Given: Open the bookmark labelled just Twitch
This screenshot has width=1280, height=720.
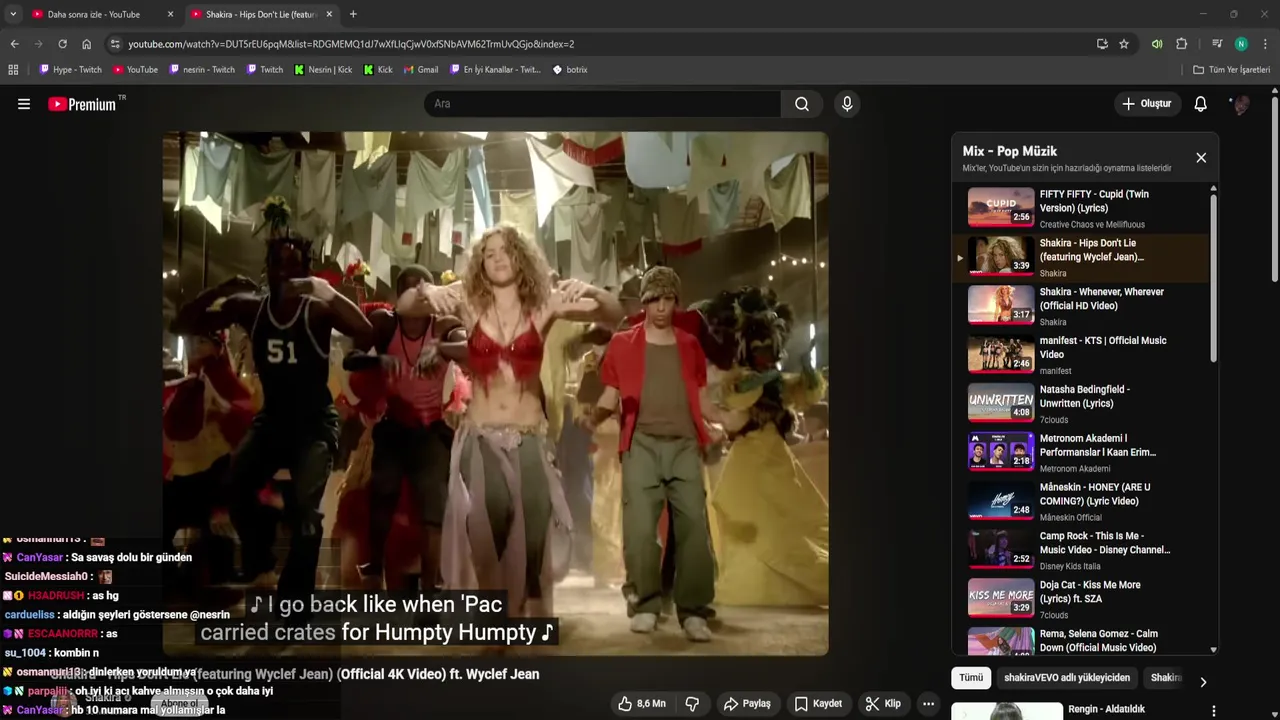Looking at the screenshot, I should tap(265, 70).
